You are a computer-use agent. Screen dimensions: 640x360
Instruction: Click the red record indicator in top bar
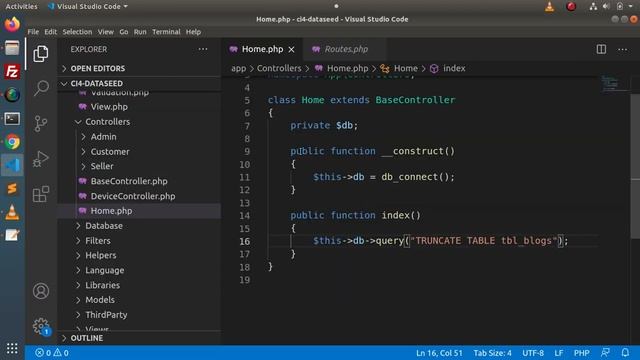(x=571, y=7)
